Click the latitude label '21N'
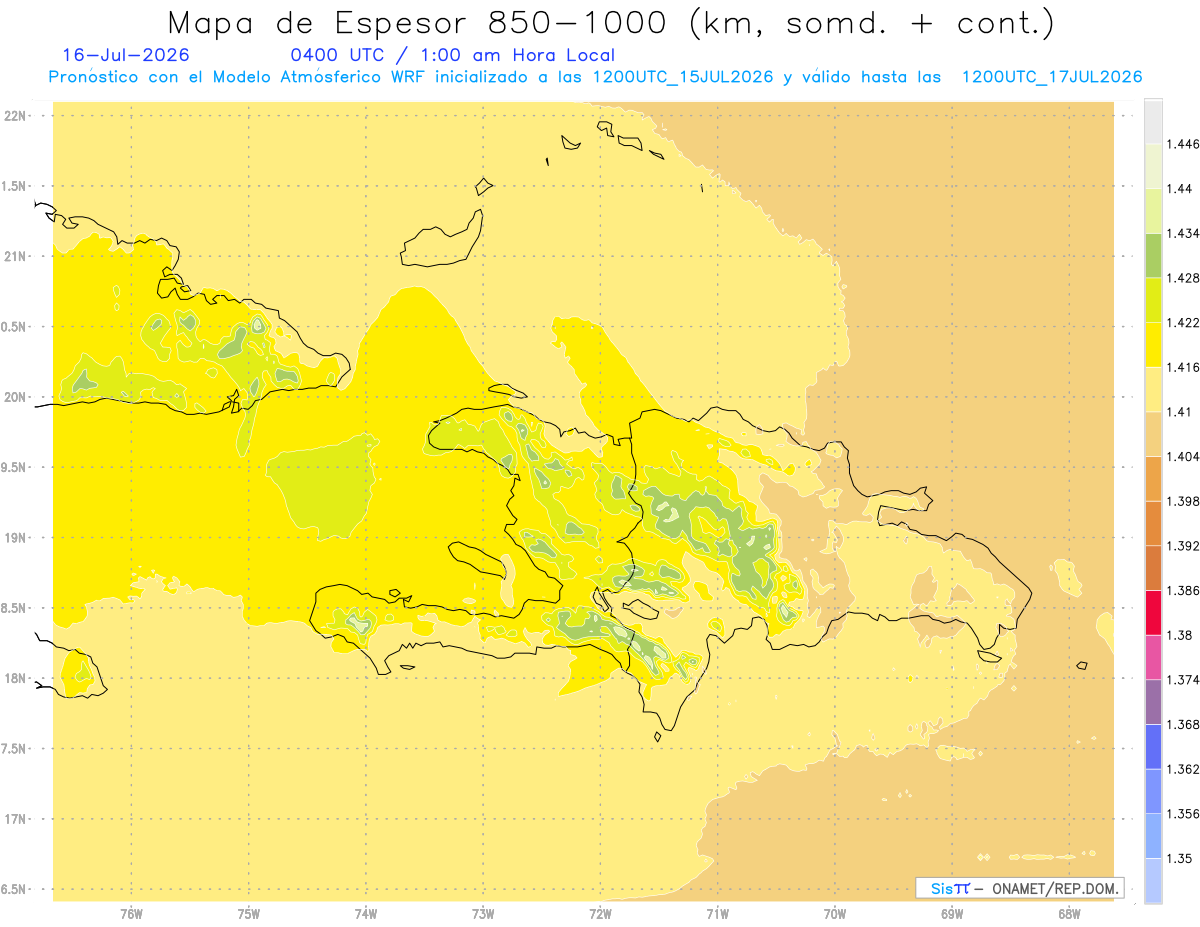This screenshot has width=1200, height=927. coord(14,256)
